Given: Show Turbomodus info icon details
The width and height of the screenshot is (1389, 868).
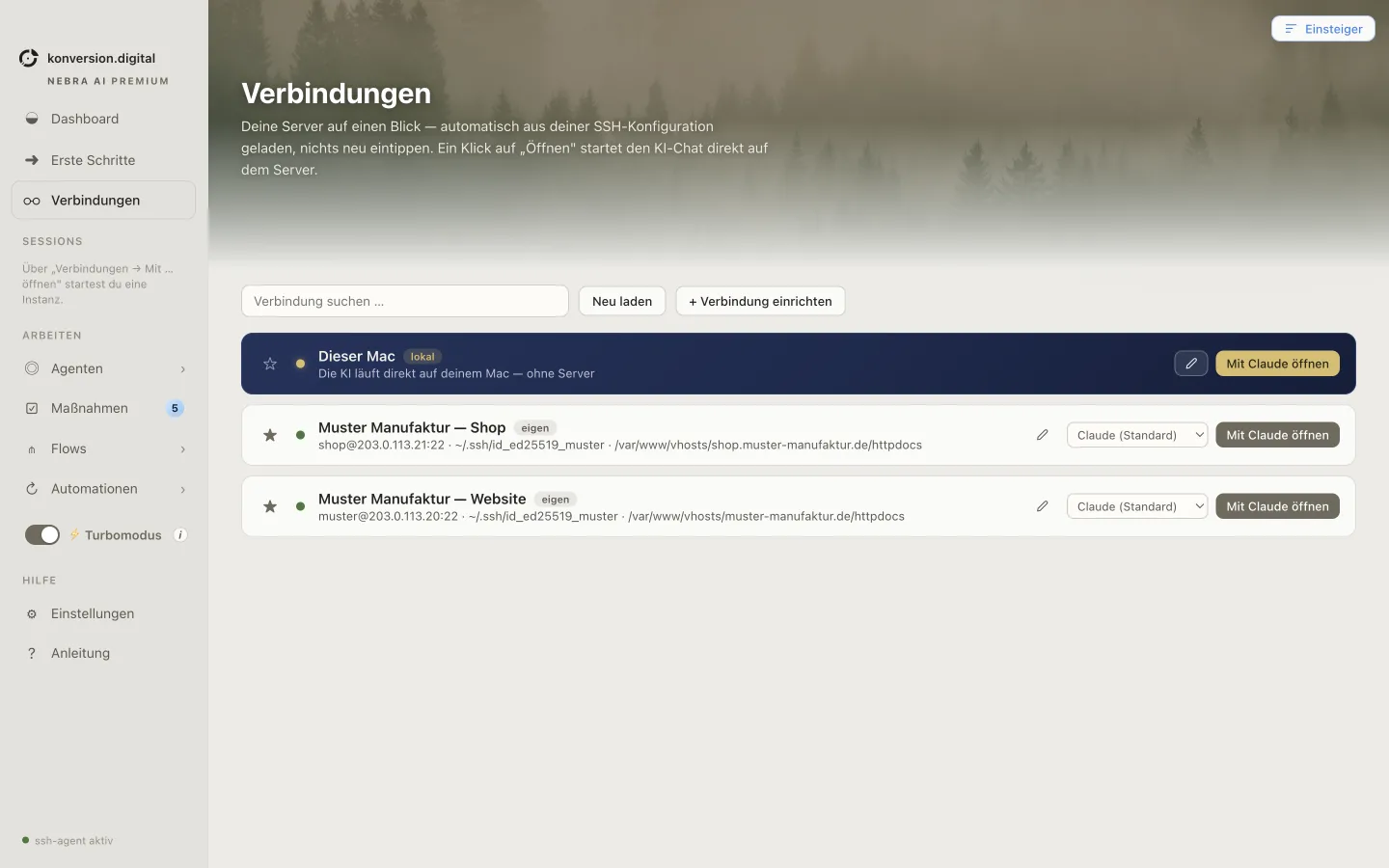Looking at the screenshot, I should click(x=179, y=535).
